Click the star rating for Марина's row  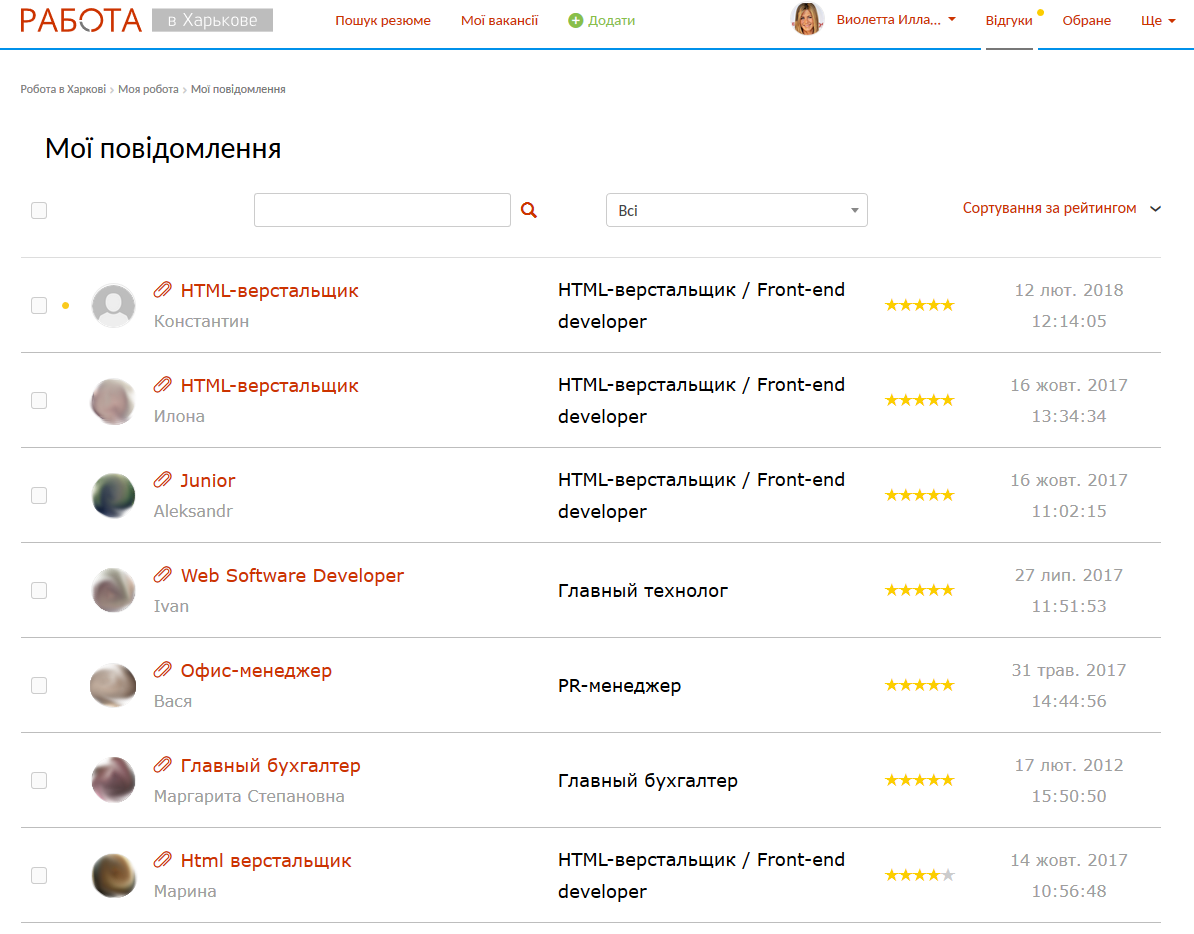(x=919, y=875)
